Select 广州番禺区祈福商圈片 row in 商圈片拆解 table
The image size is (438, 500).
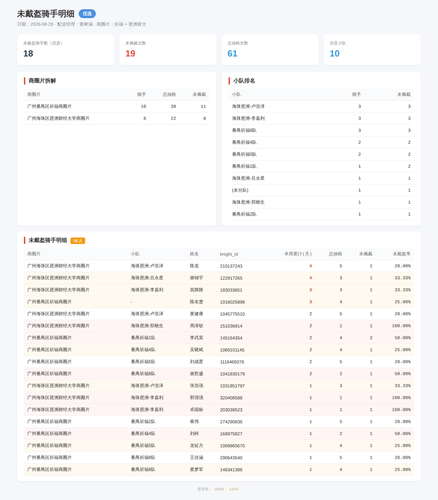(x=117, y=106)
